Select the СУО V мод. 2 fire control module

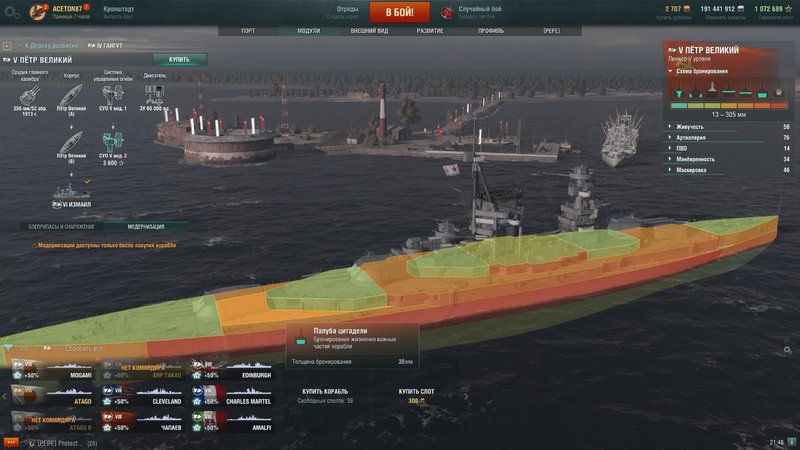coord(113,142)
